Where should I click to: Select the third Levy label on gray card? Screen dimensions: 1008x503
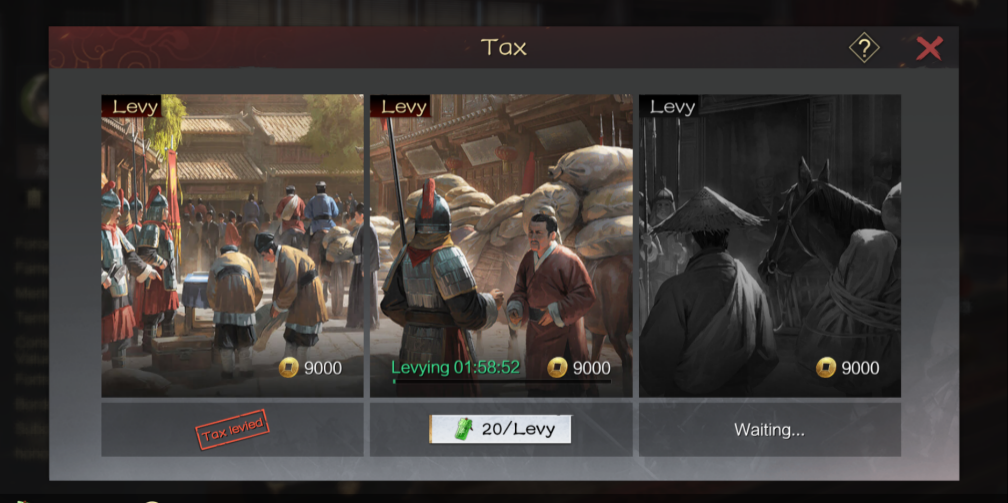coord(672,107)
